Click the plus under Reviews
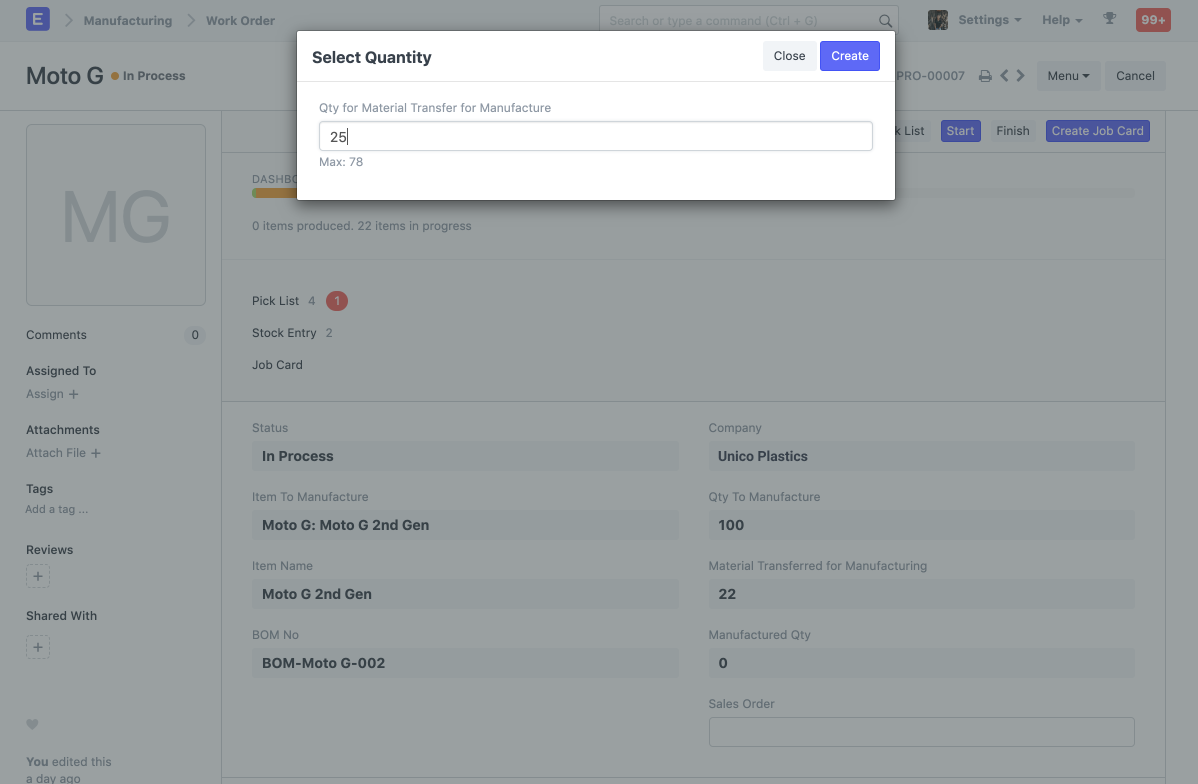This screenshot has width=1198, height=784. click(x=37, y=576)
